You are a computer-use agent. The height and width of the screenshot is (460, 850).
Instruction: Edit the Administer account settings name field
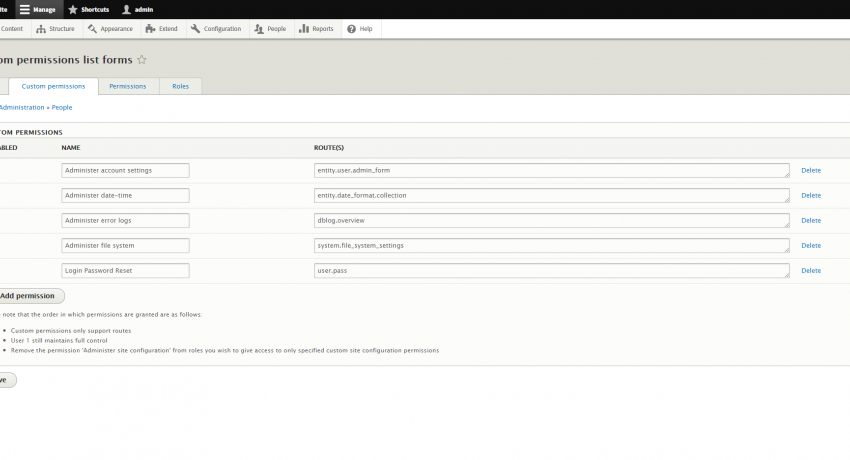click(125, 170)
